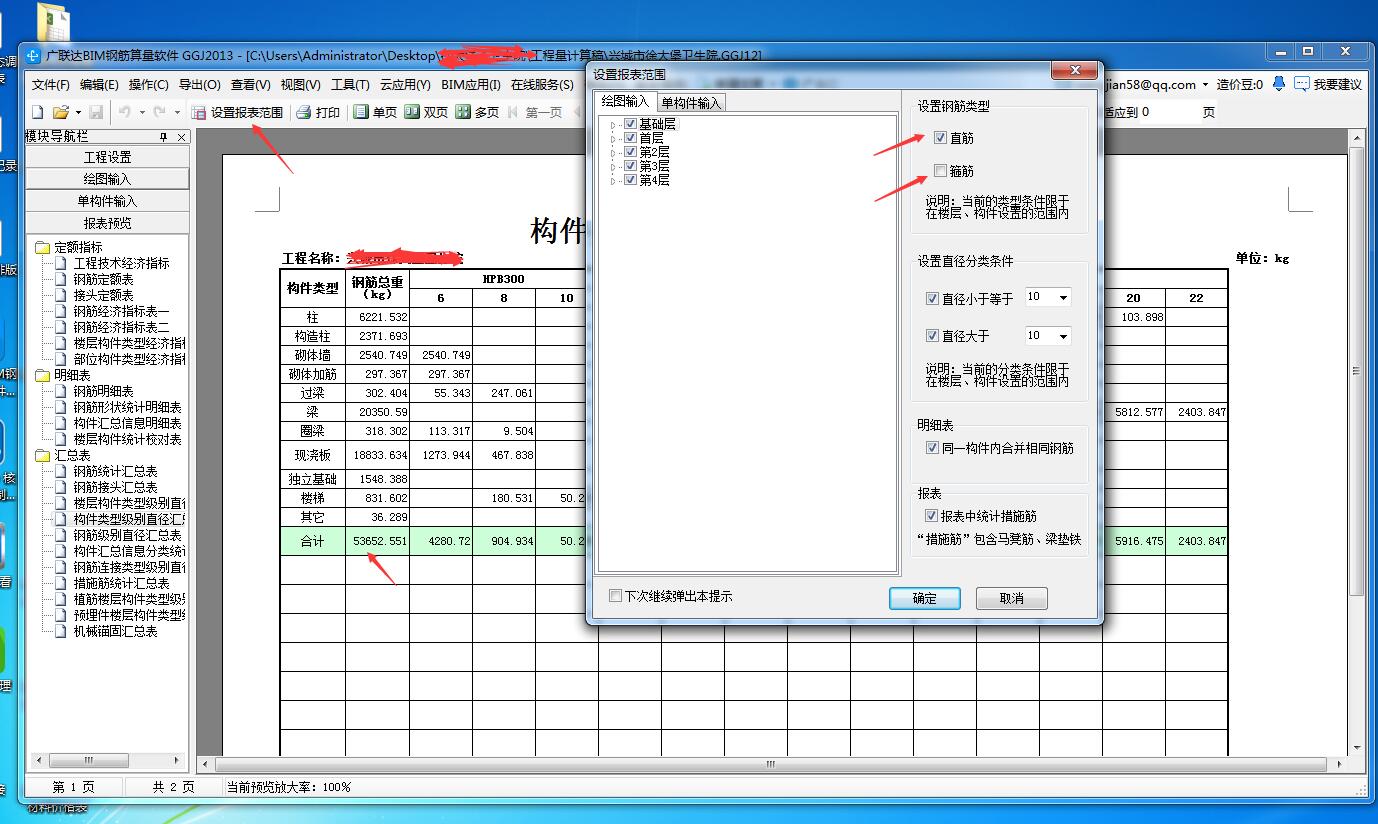Switch to 双页 double page view

[426, 112]
